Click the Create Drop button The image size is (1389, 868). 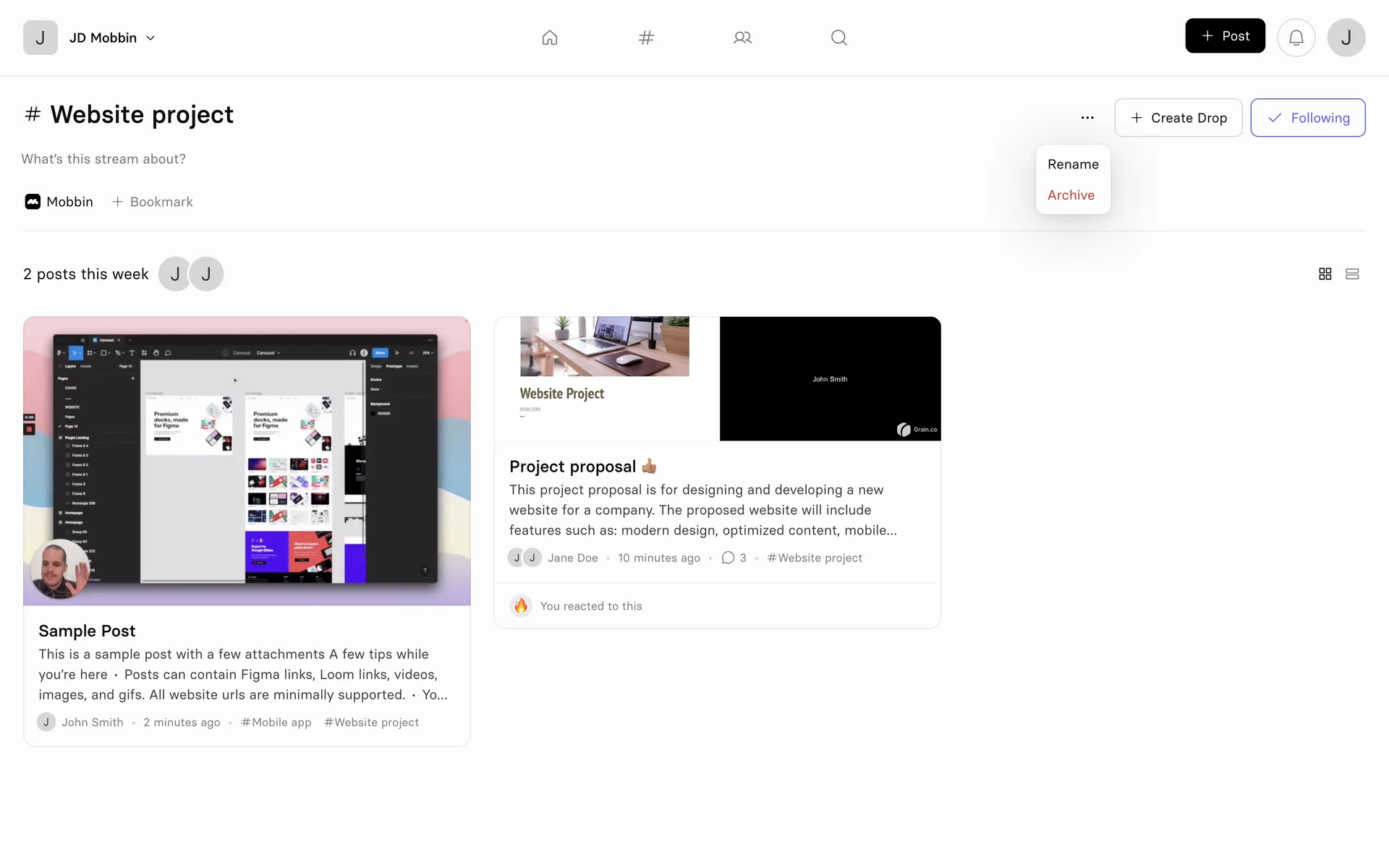click(x=1178, y=118)
